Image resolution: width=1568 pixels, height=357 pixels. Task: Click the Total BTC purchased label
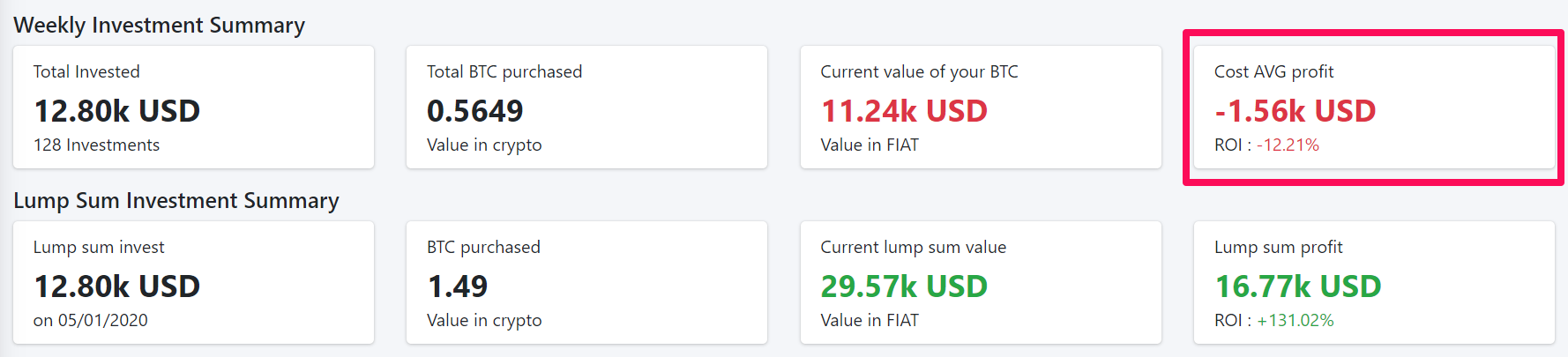[x=504, y=71]
